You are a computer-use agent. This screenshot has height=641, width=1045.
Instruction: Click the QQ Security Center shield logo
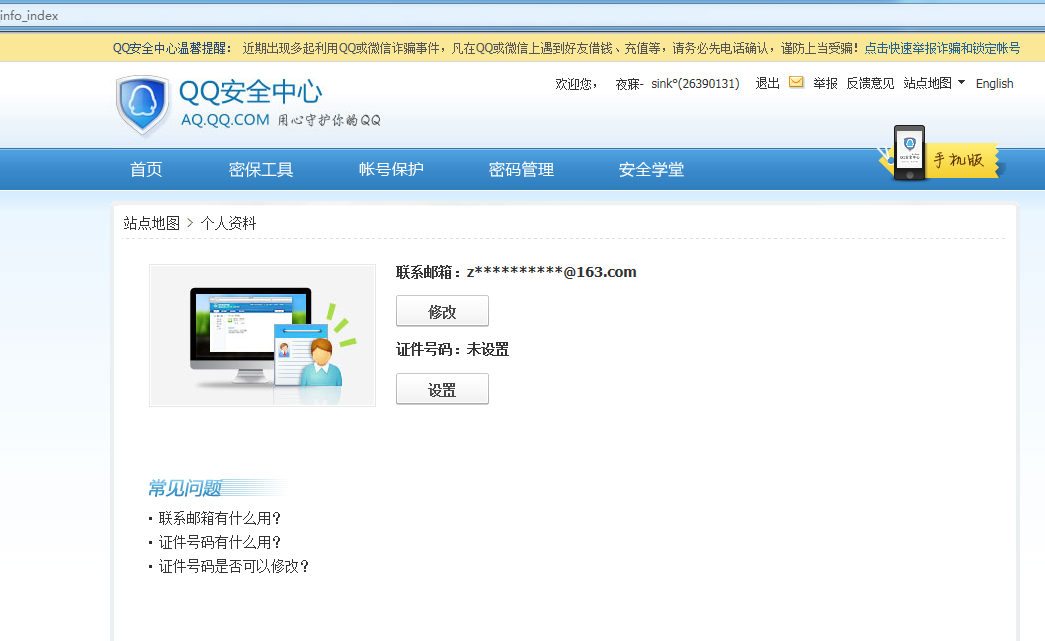coord(143,105)
